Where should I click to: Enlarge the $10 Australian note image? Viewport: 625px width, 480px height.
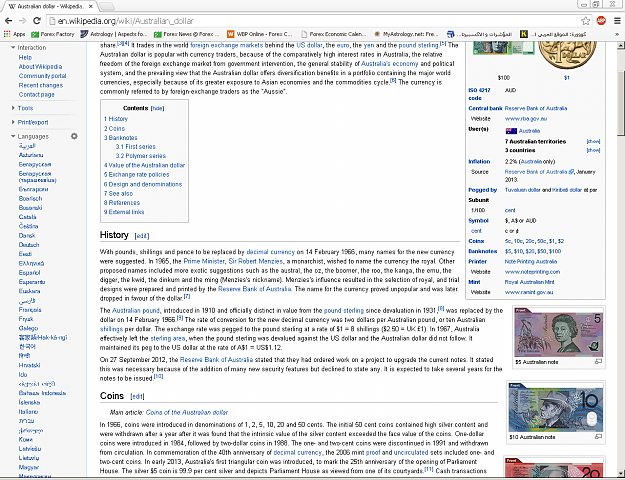coord(598,437)
